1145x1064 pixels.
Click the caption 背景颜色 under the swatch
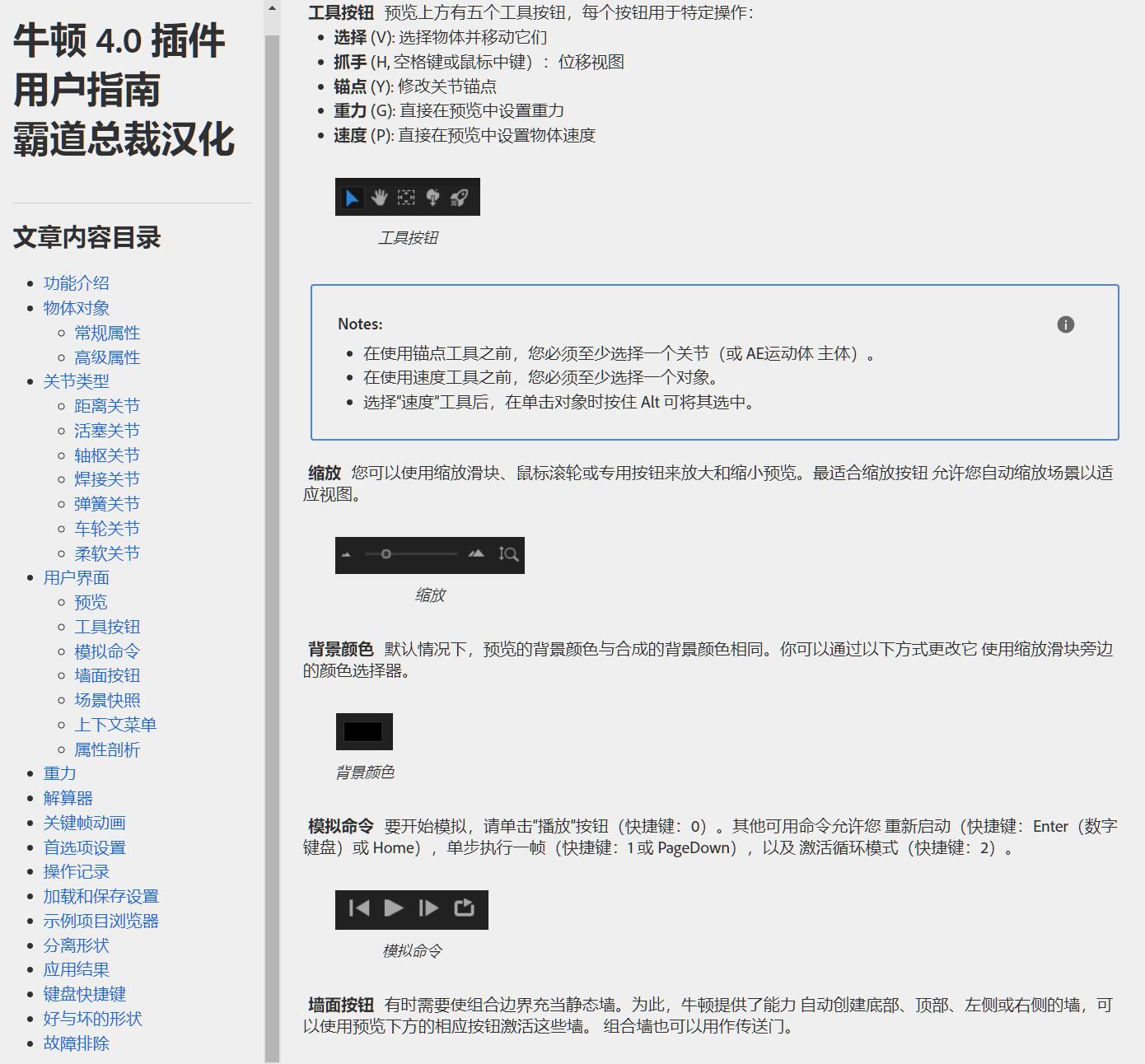click(364, 772)
